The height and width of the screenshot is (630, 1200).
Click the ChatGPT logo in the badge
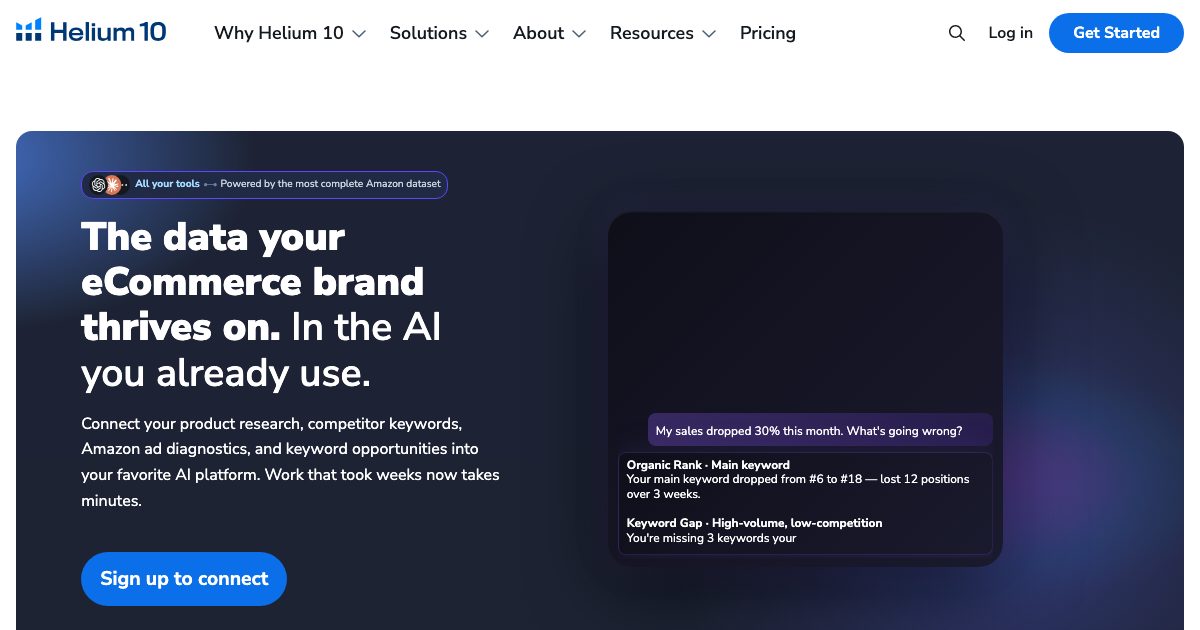pyautogui.click(x=98, y=185)
